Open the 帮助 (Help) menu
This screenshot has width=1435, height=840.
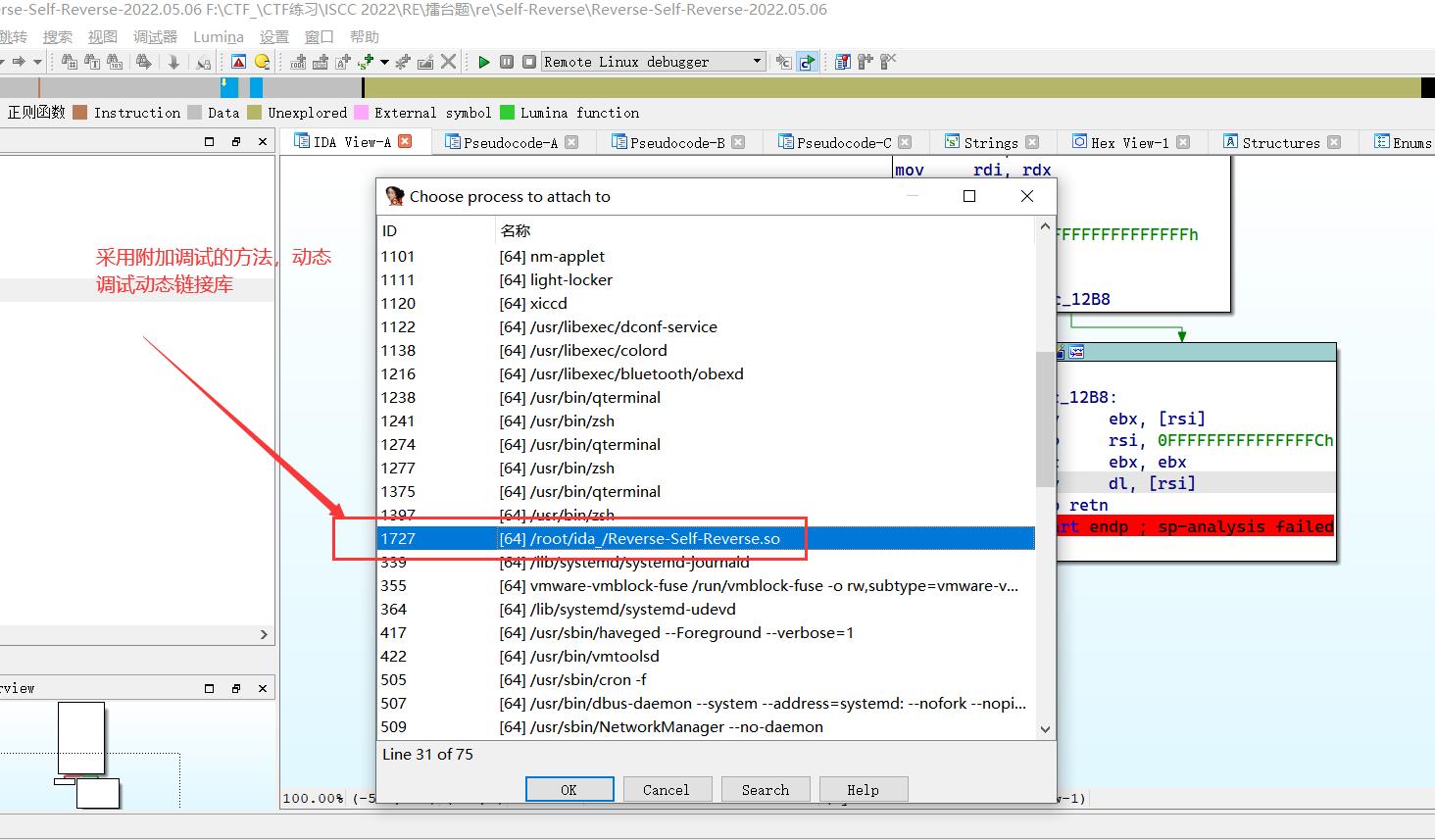pyautogui.click(x=364, y=36)
